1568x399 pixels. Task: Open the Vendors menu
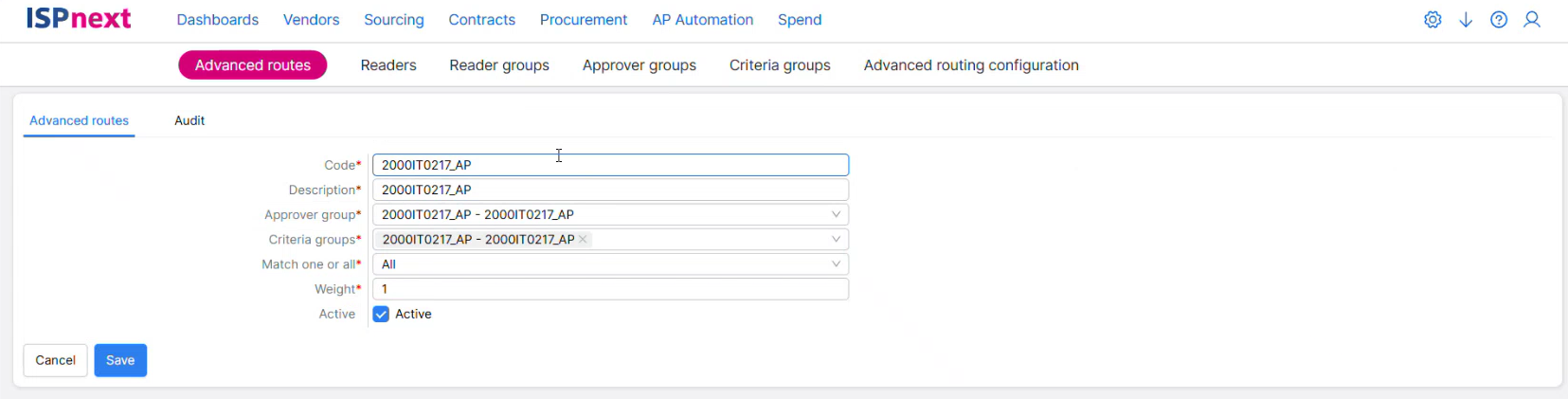click(x=311, y=20)
